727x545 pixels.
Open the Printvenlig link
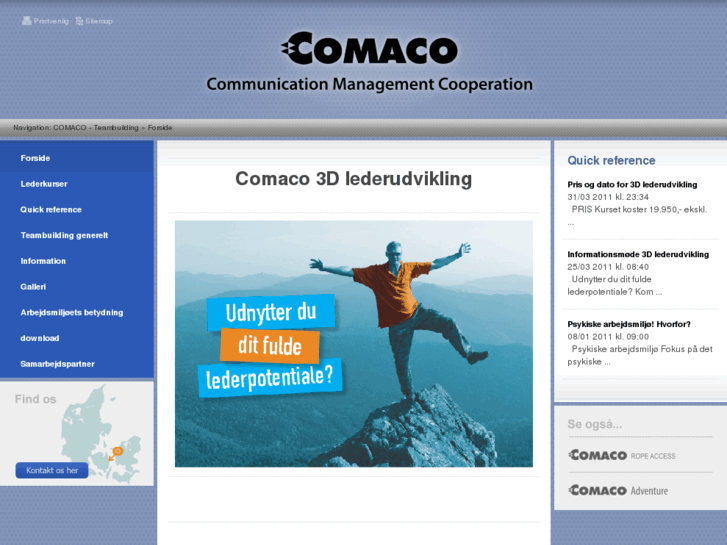51,21
